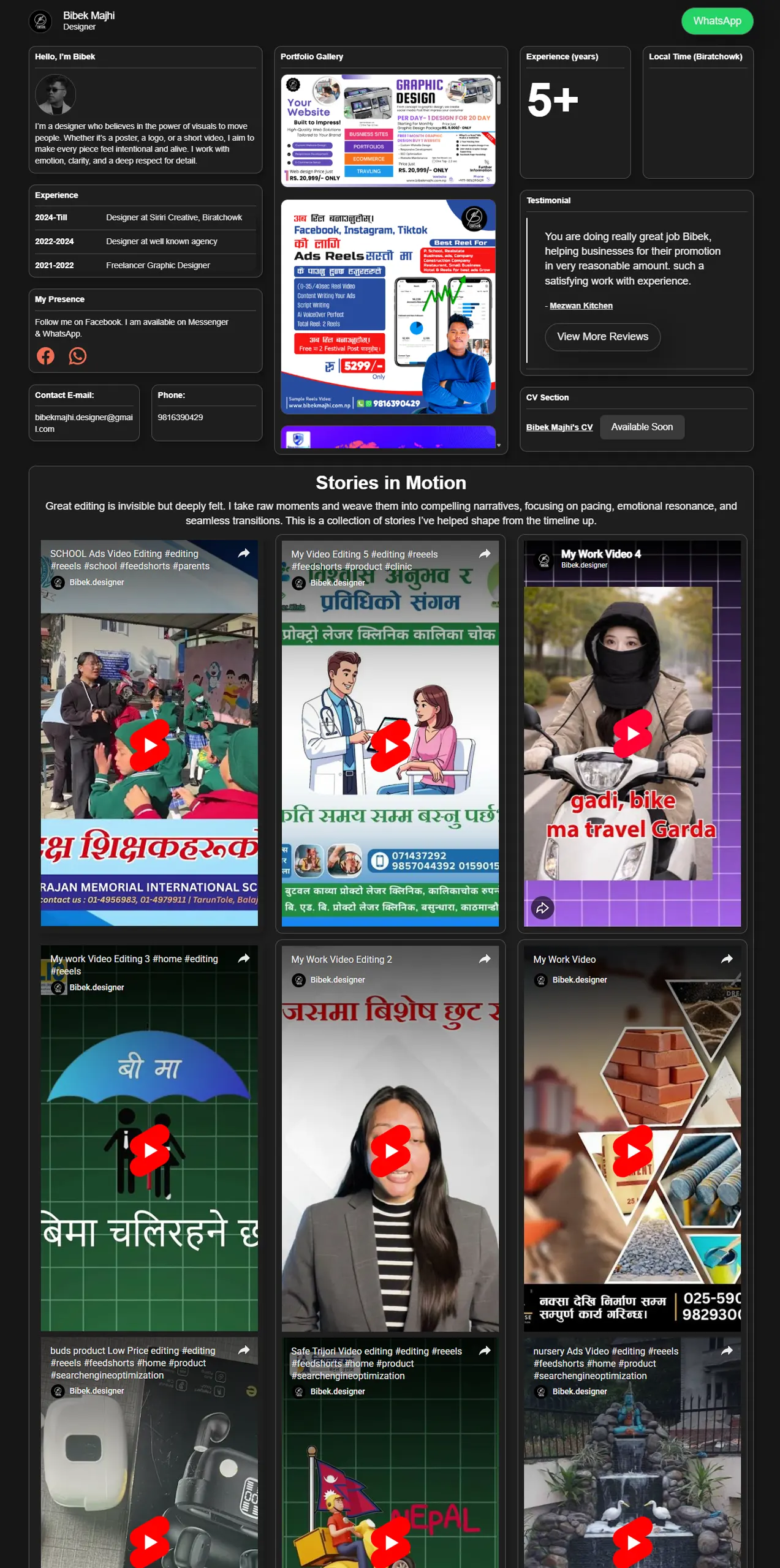780x1568 pixels.
Task: Click share arrow on My Video Editing 5
Action: click(485, 554)
